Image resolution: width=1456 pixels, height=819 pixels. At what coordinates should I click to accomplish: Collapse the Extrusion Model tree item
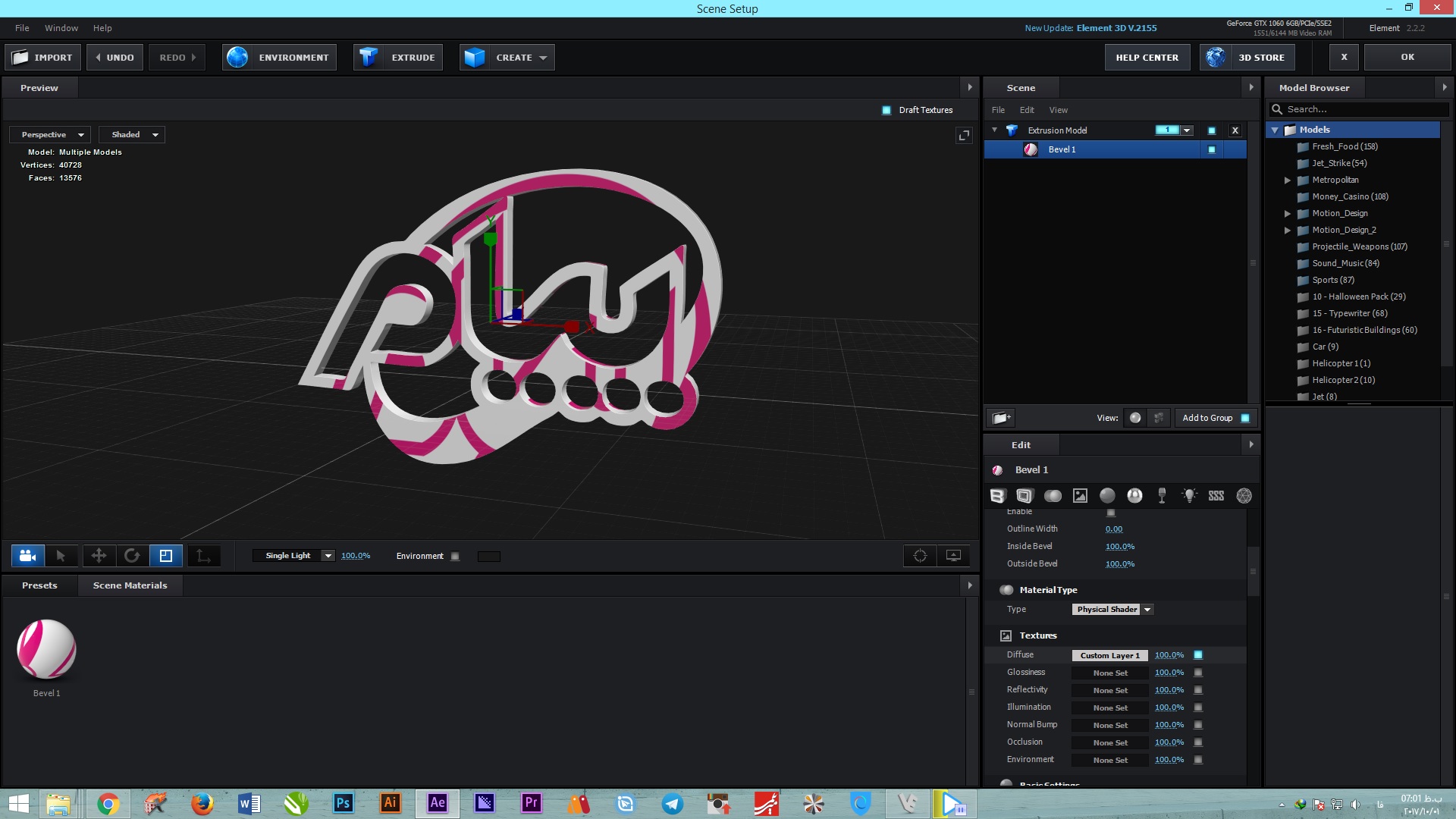[994, 130]
